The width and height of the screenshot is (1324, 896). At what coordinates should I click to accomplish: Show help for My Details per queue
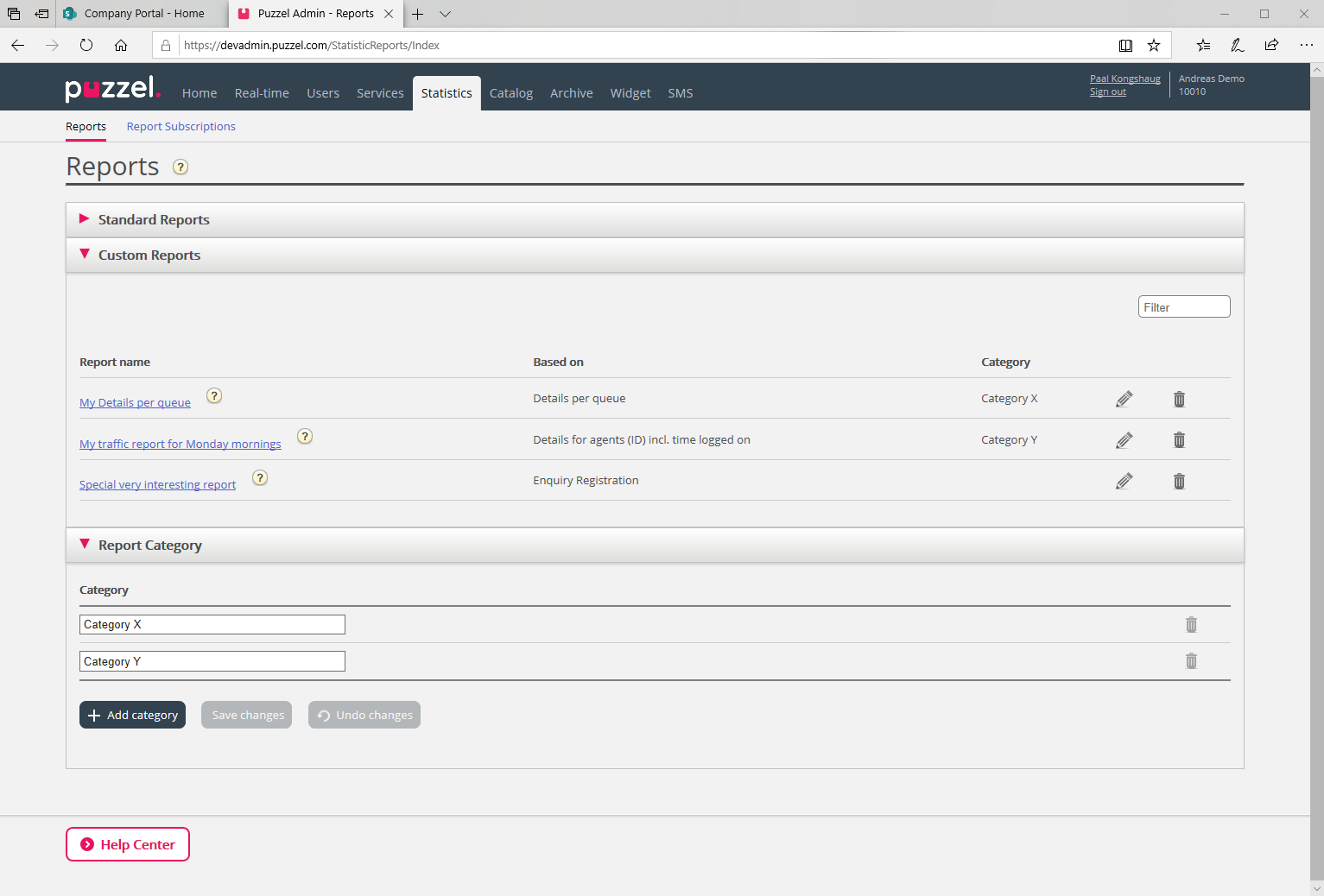pyautogui.click(x=214, y=396)
